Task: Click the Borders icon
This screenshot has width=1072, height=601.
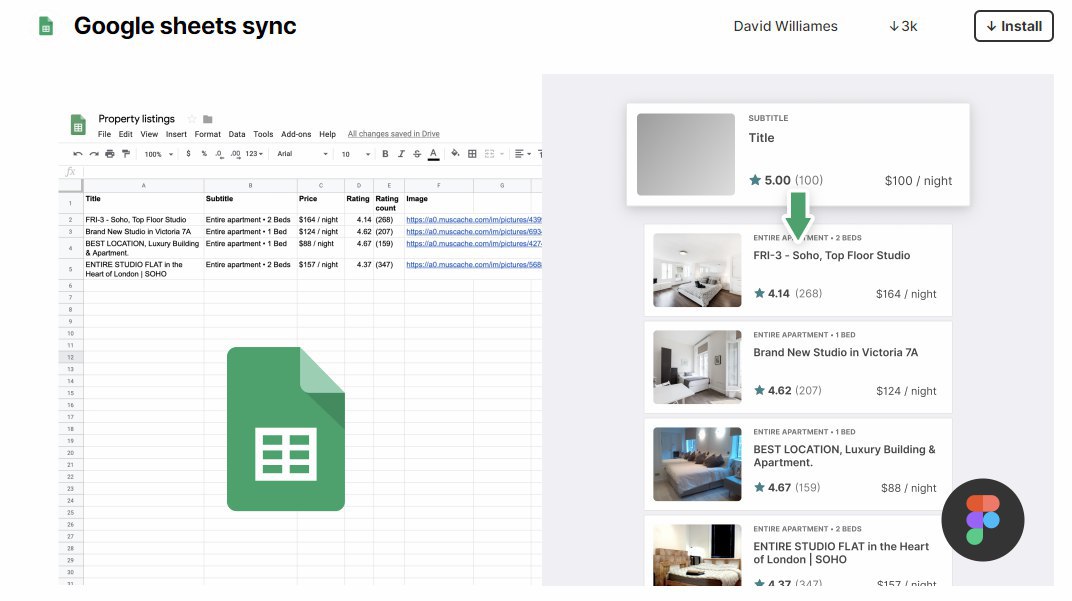Action: (472, 154)
